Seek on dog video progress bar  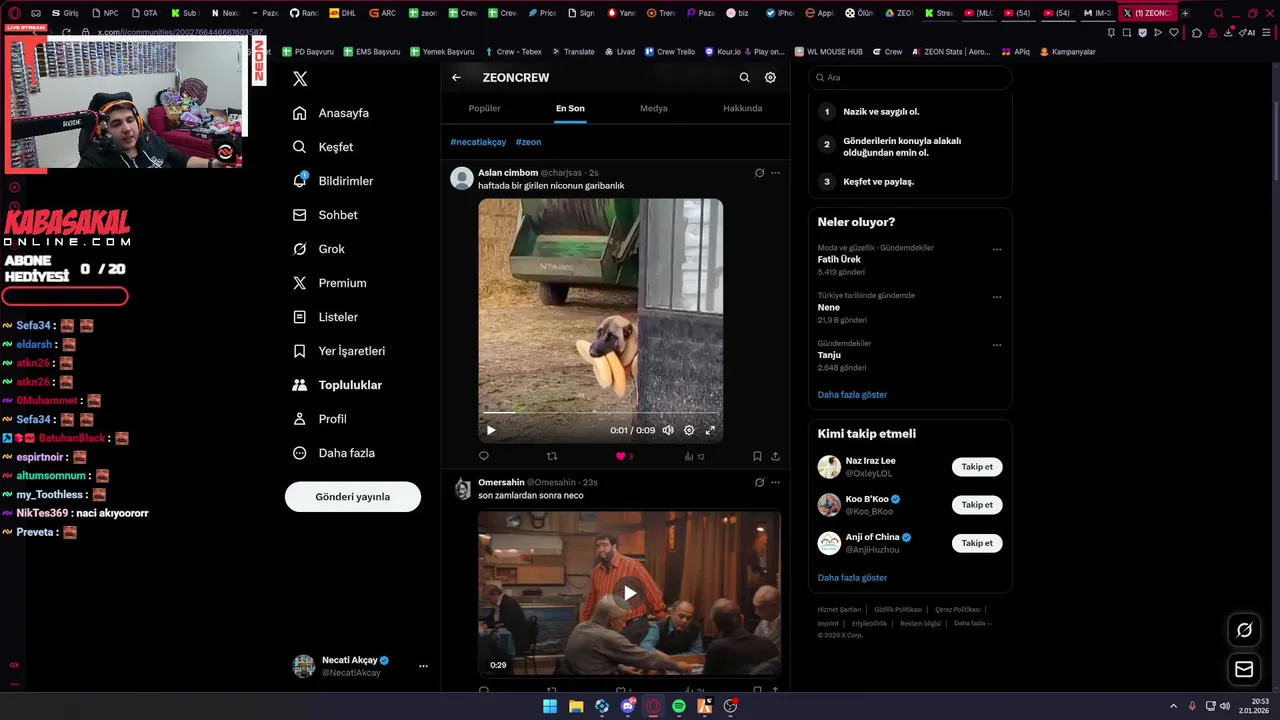coord(601,412)
